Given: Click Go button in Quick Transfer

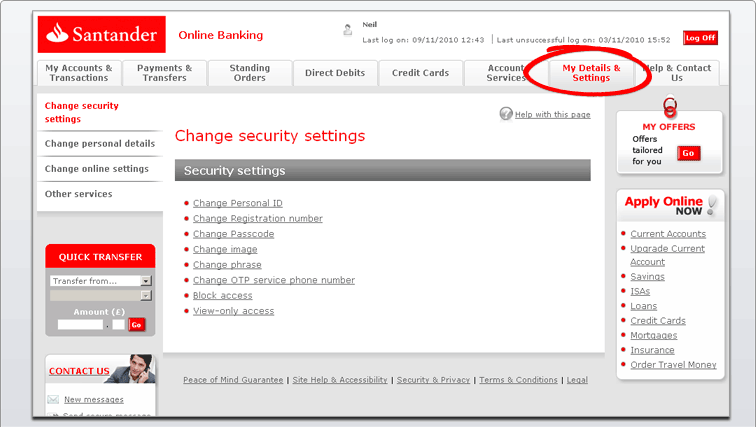Looking at the screenshot, I should point(136,325).
